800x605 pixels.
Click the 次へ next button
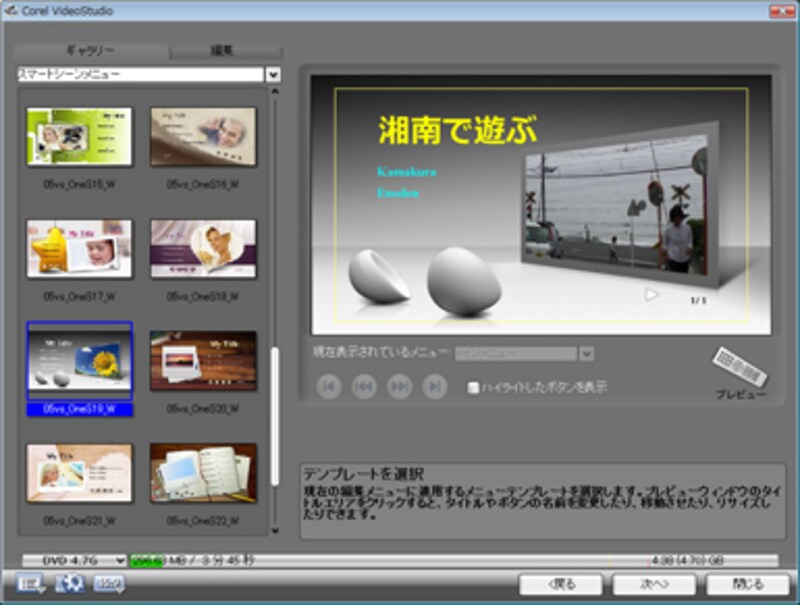pos(654,584)
